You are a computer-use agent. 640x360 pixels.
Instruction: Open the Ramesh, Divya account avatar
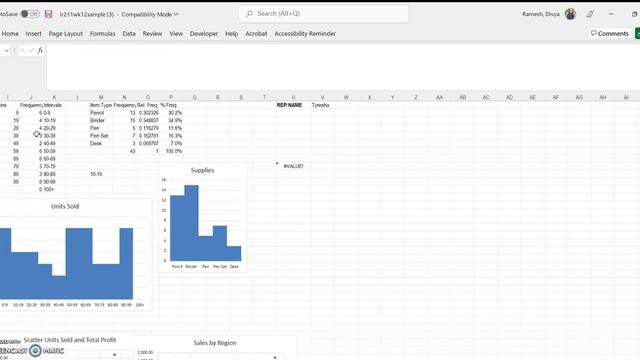[x=570, y=14]
